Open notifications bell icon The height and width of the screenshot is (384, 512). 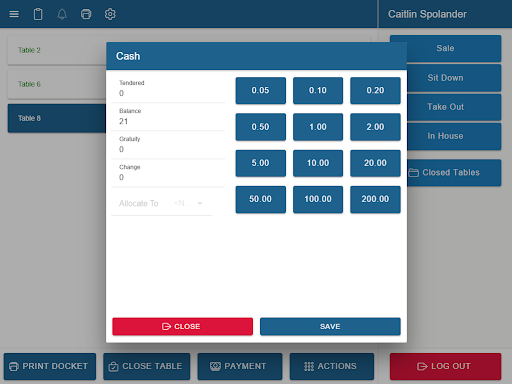[62, 14]
